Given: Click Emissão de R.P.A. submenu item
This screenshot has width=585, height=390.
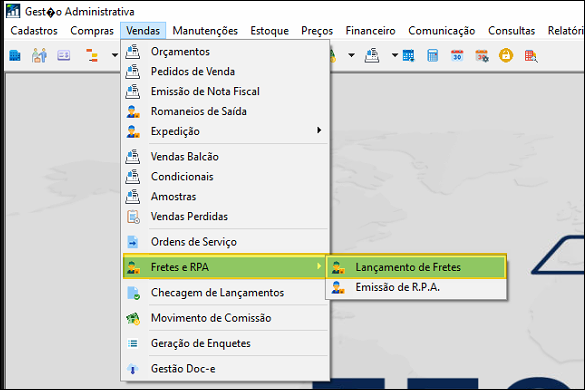Looking at the screenshot, I should tap(416, 287).
